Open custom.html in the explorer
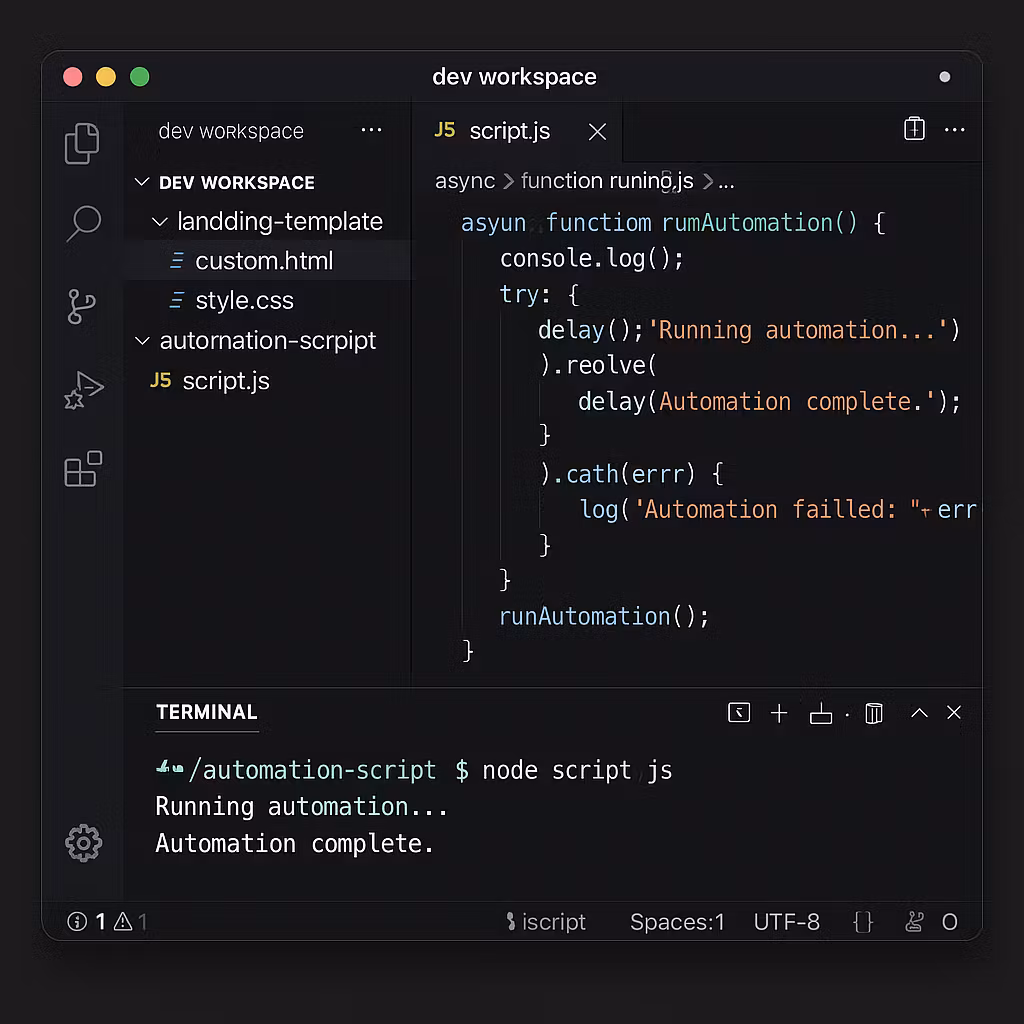The height and width of the screenshot is (1024, 1024). pyautogui.click(x=264, y=261)
